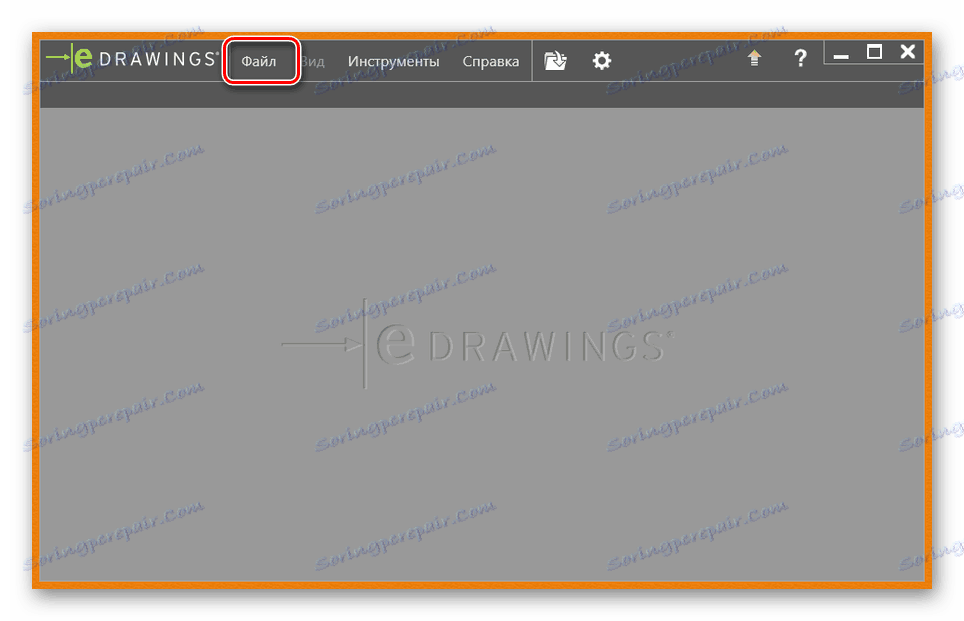Screen dimensions: 964x621
Task: Open the Справка menu
Action: point(491,61)
